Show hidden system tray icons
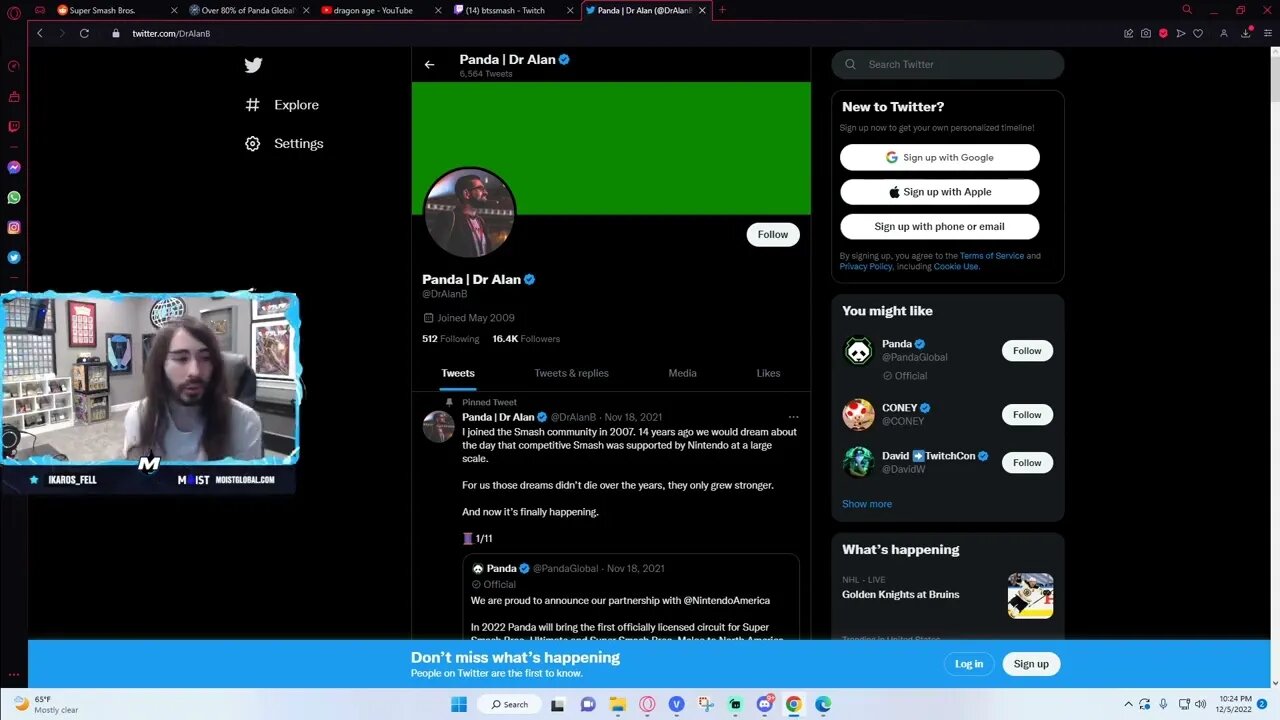Viewport: 1280px width, 720px height. (1129, 704)
